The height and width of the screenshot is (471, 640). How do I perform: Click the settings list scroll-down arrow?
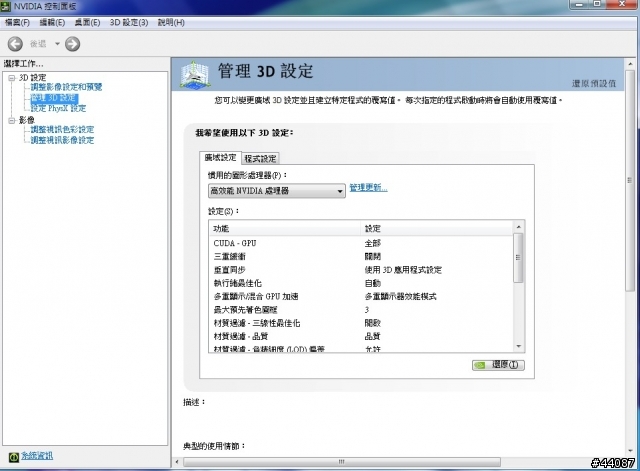(x=518, y=346)
